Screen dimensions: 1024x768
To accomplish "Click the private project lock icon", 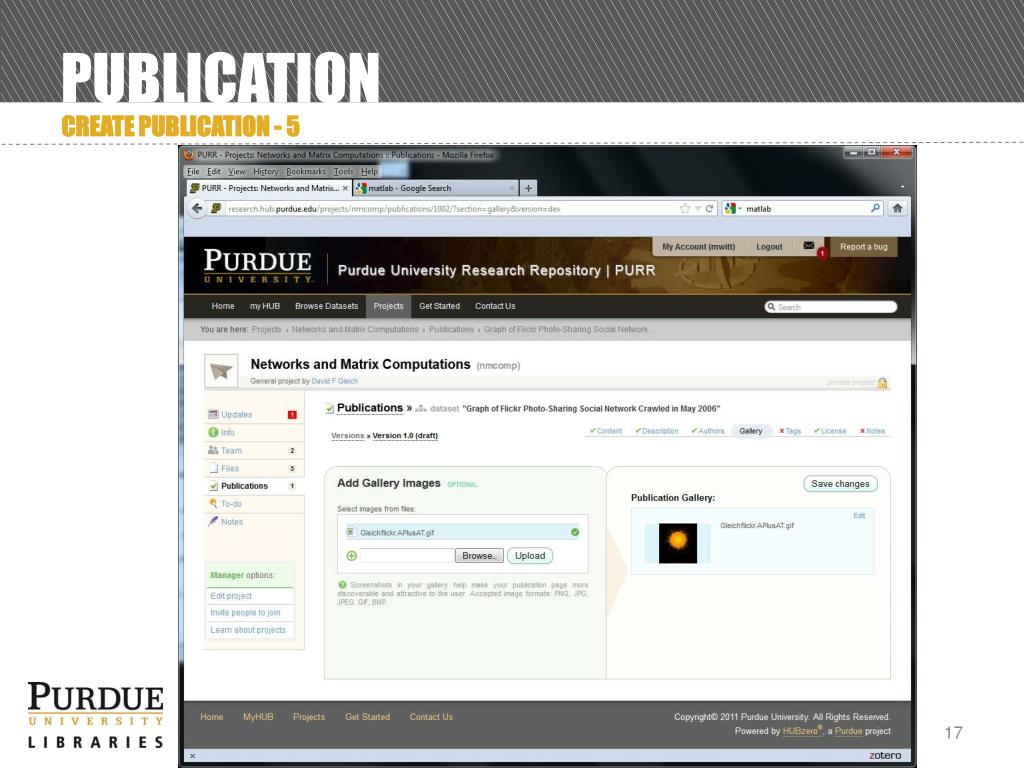I will (882, 383).
